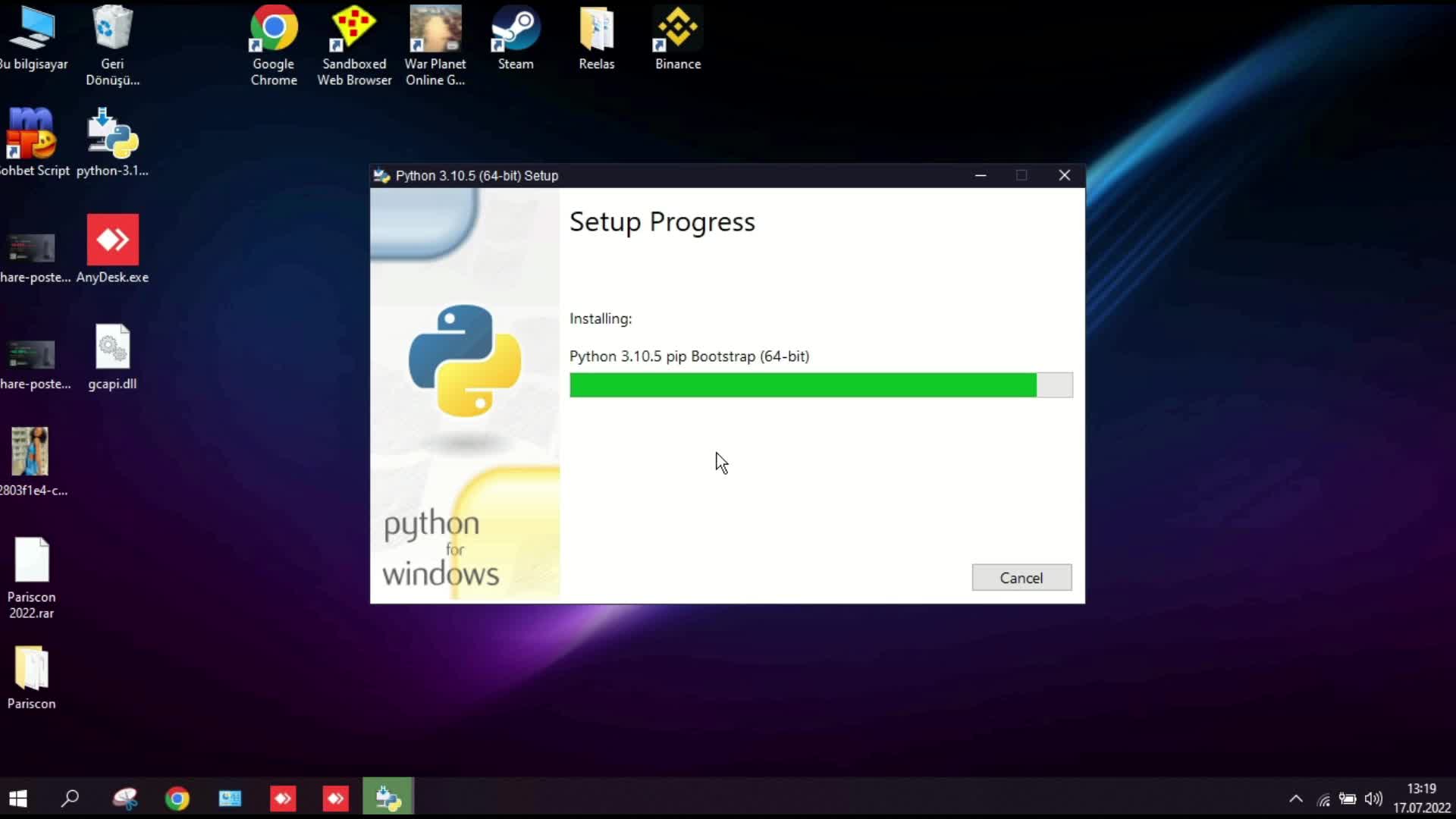Click the taskbar search magnifier
The image size is (1456, 819).
pos(71,799)
